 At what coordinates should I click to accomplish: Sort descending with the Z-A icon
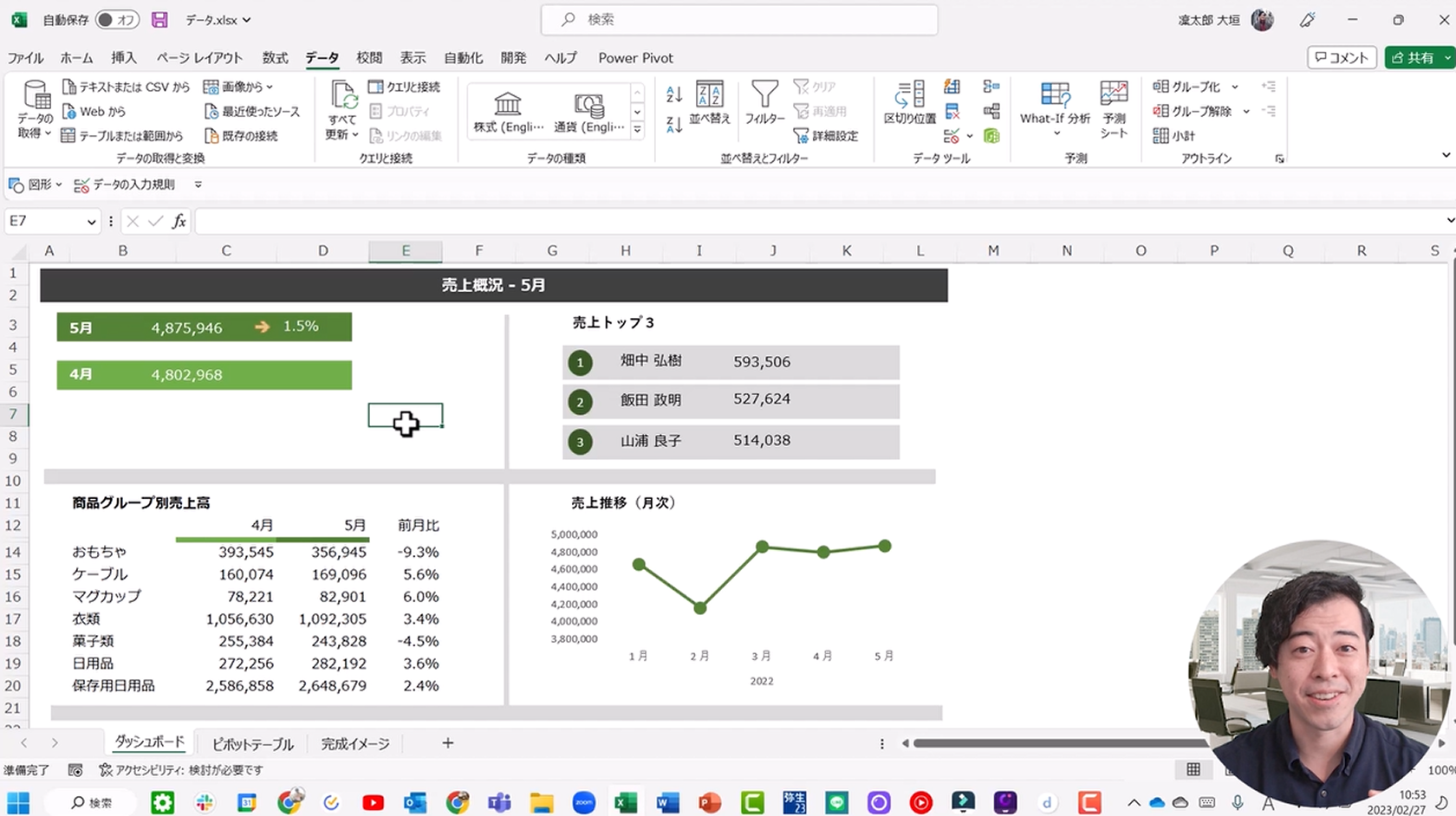click(674, 123)
